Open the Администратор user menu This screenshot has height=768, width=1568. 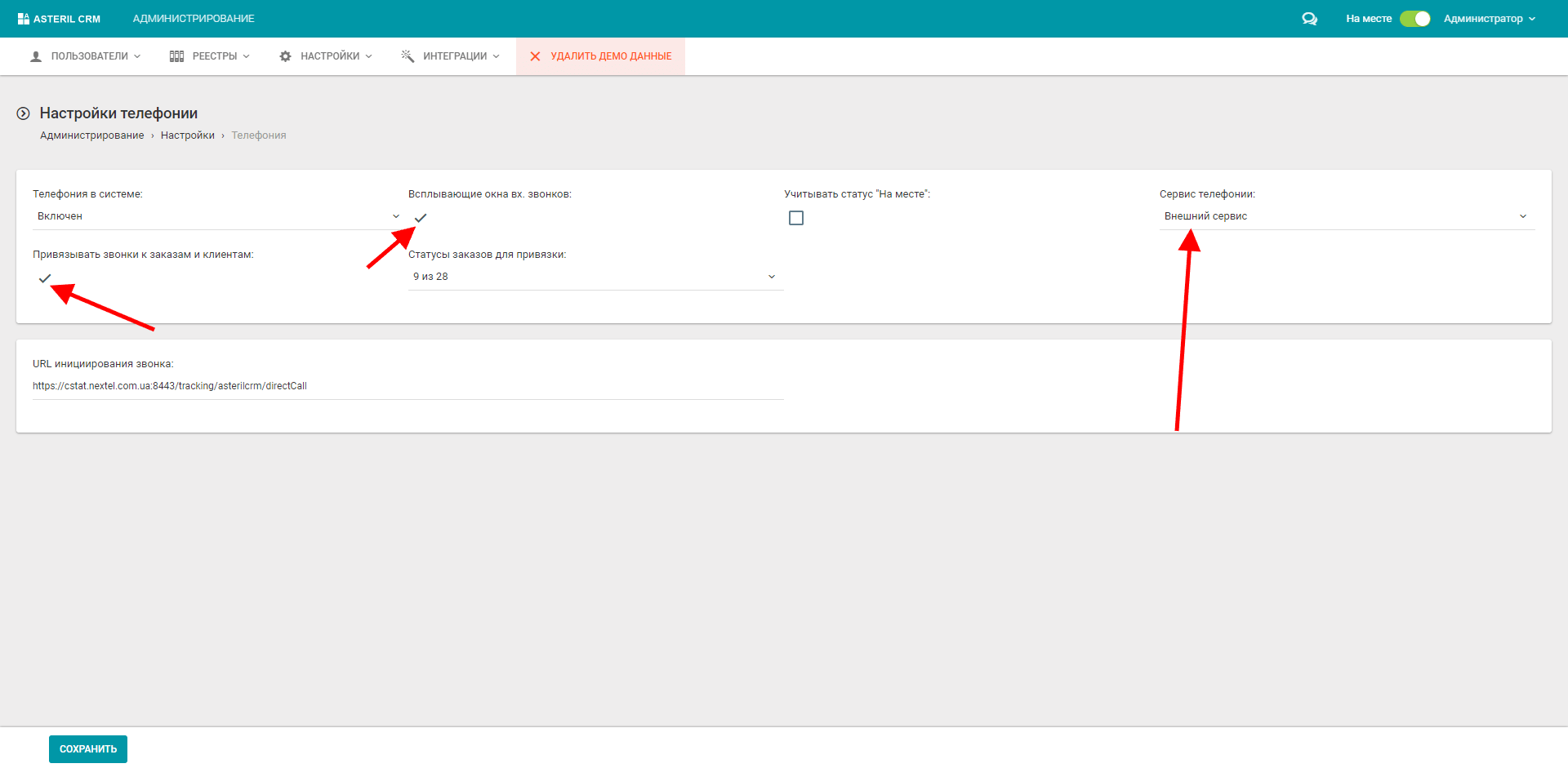click(x=1489, y=19)
